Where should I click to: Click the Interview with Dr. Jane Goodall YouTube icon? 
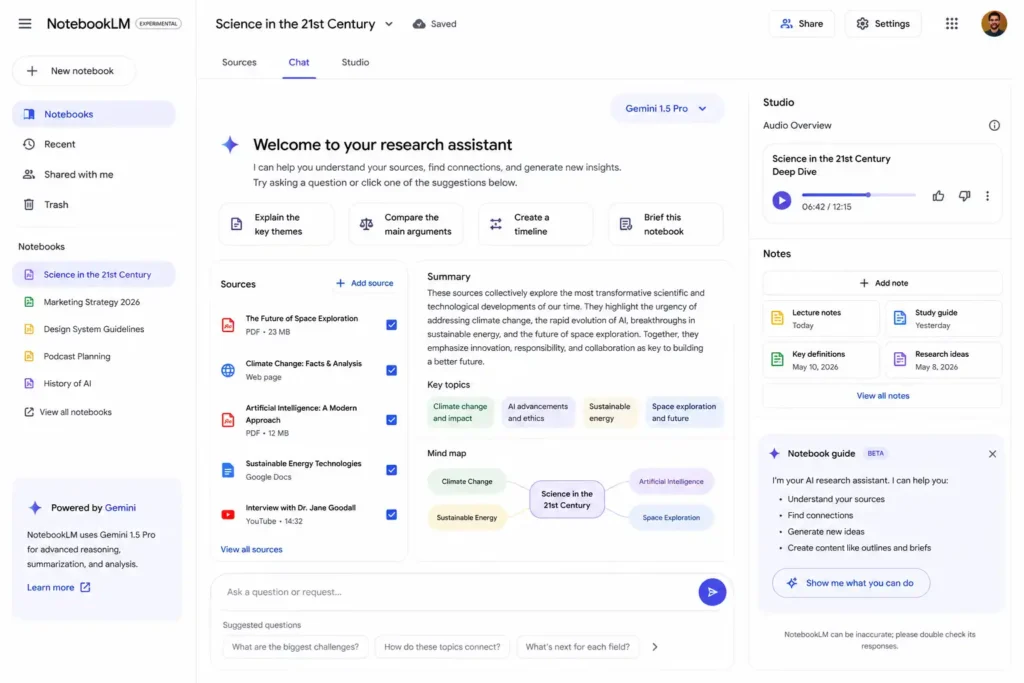pyautogui.click(x=228, y=515)
